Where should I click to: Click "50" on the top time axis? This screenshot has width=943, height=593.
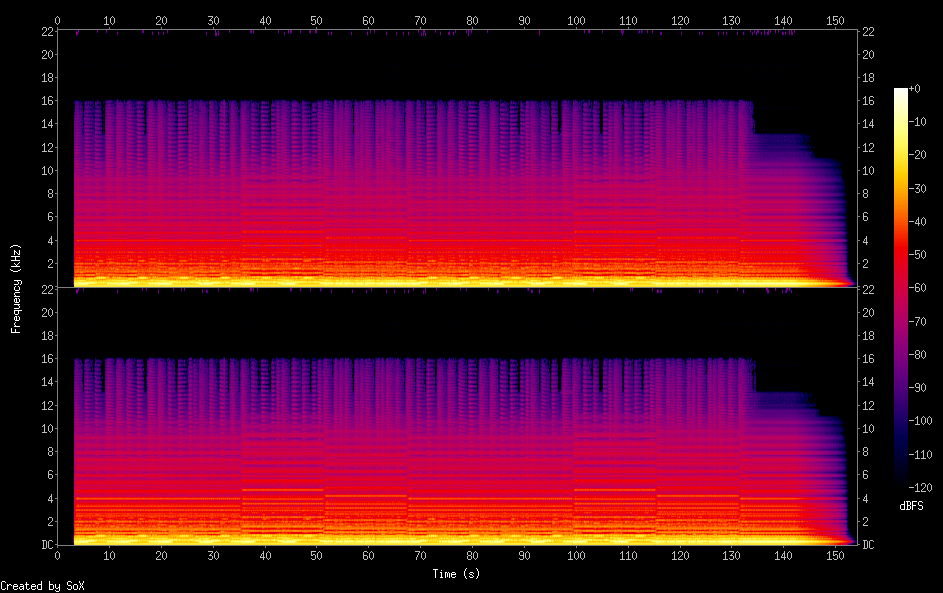point(316,20)
